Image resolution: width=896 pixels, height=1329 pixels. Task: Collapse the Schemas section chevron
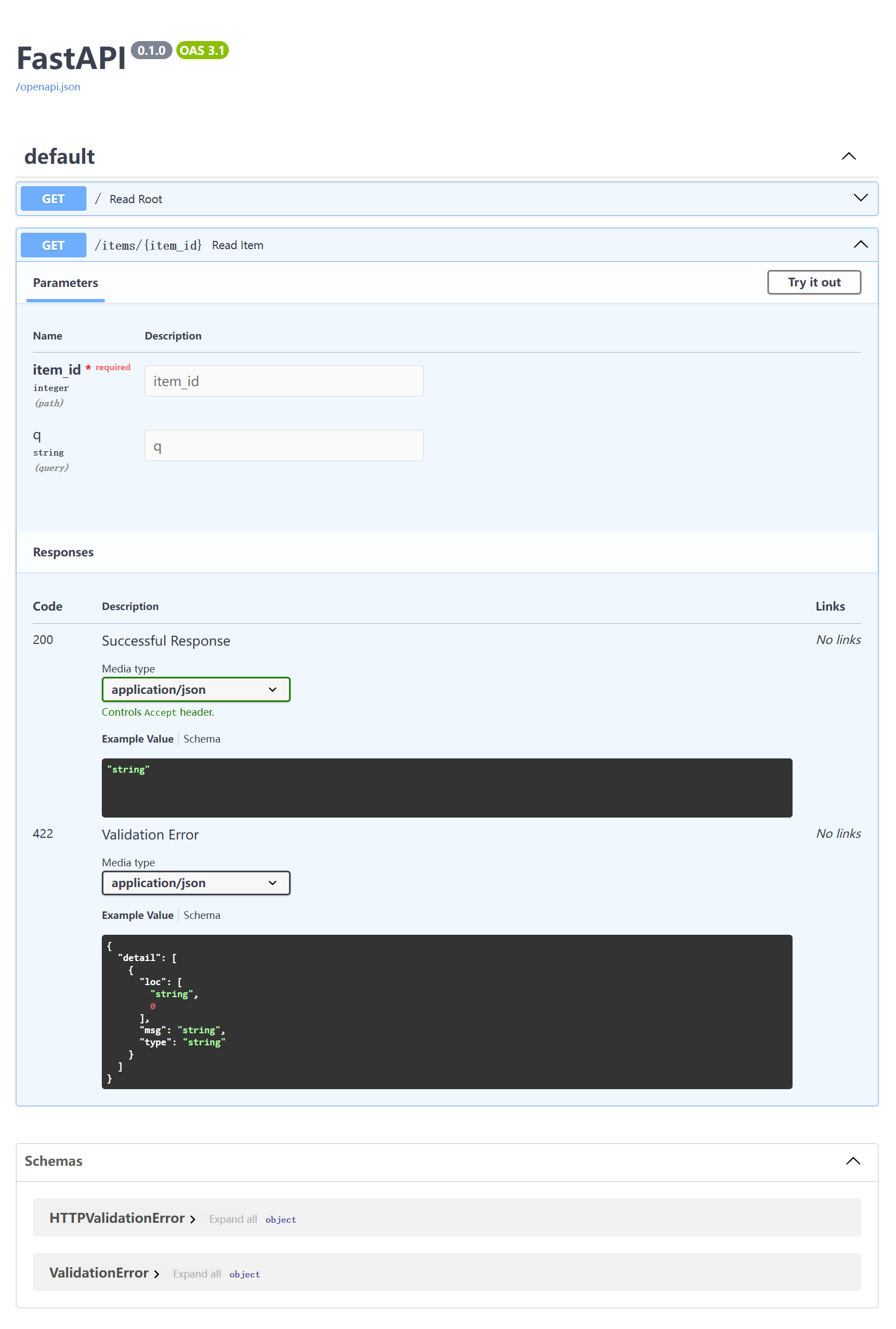853,1160
